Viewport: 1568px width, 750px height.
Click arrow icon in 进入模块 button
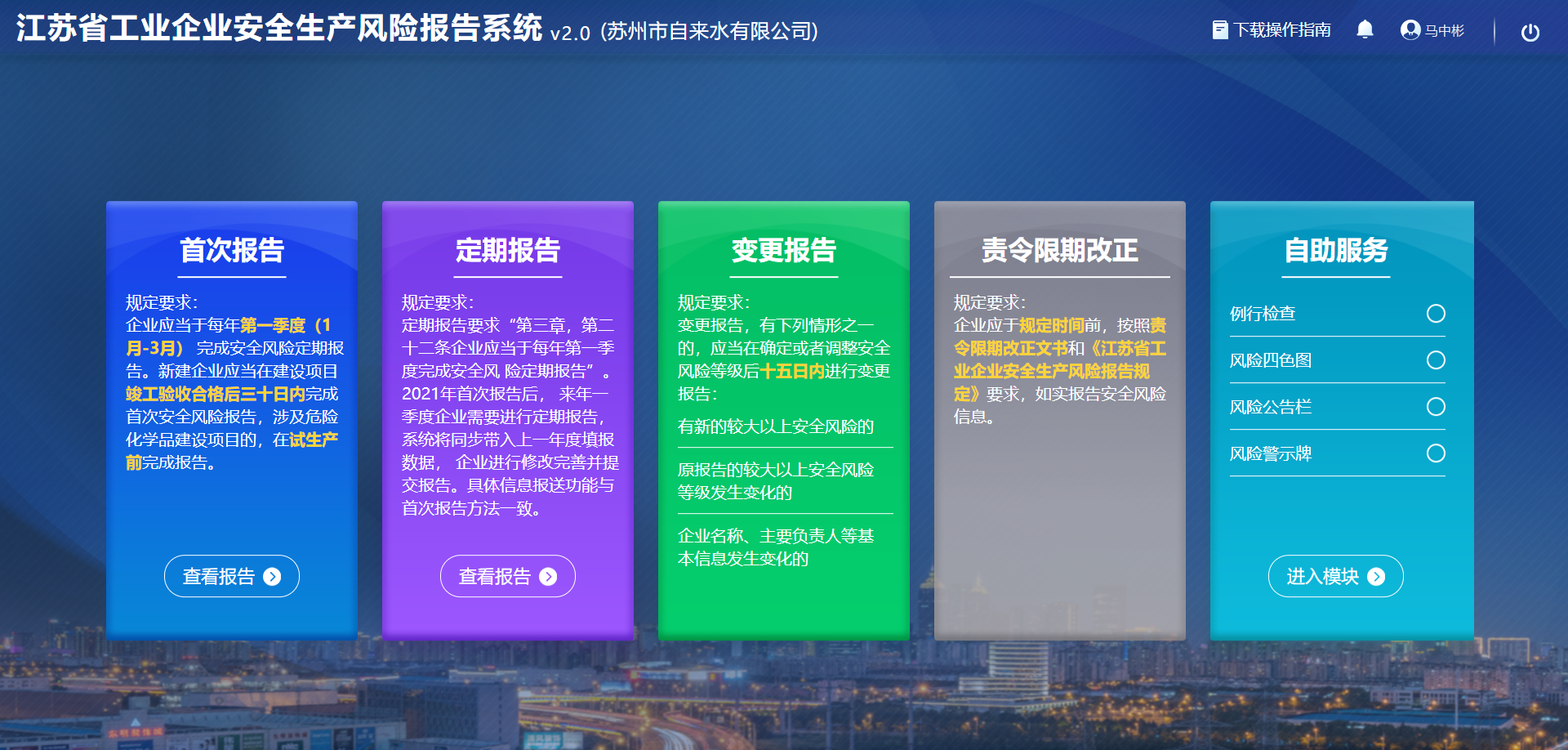(x=1376, y=577)
